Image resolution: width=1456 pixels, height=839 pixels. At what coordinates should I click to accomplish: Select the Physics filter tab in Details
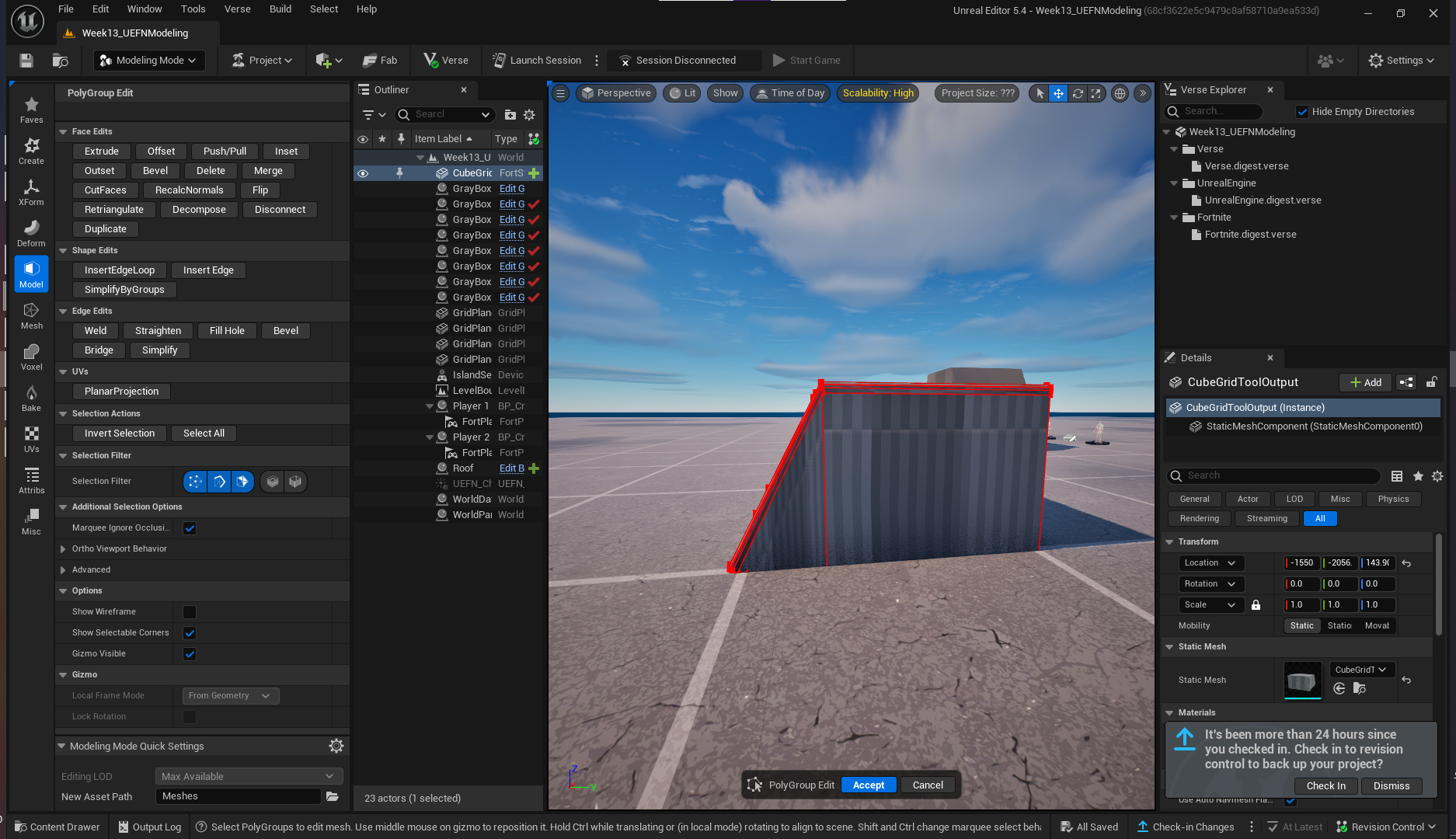(x=1393, y=500)
